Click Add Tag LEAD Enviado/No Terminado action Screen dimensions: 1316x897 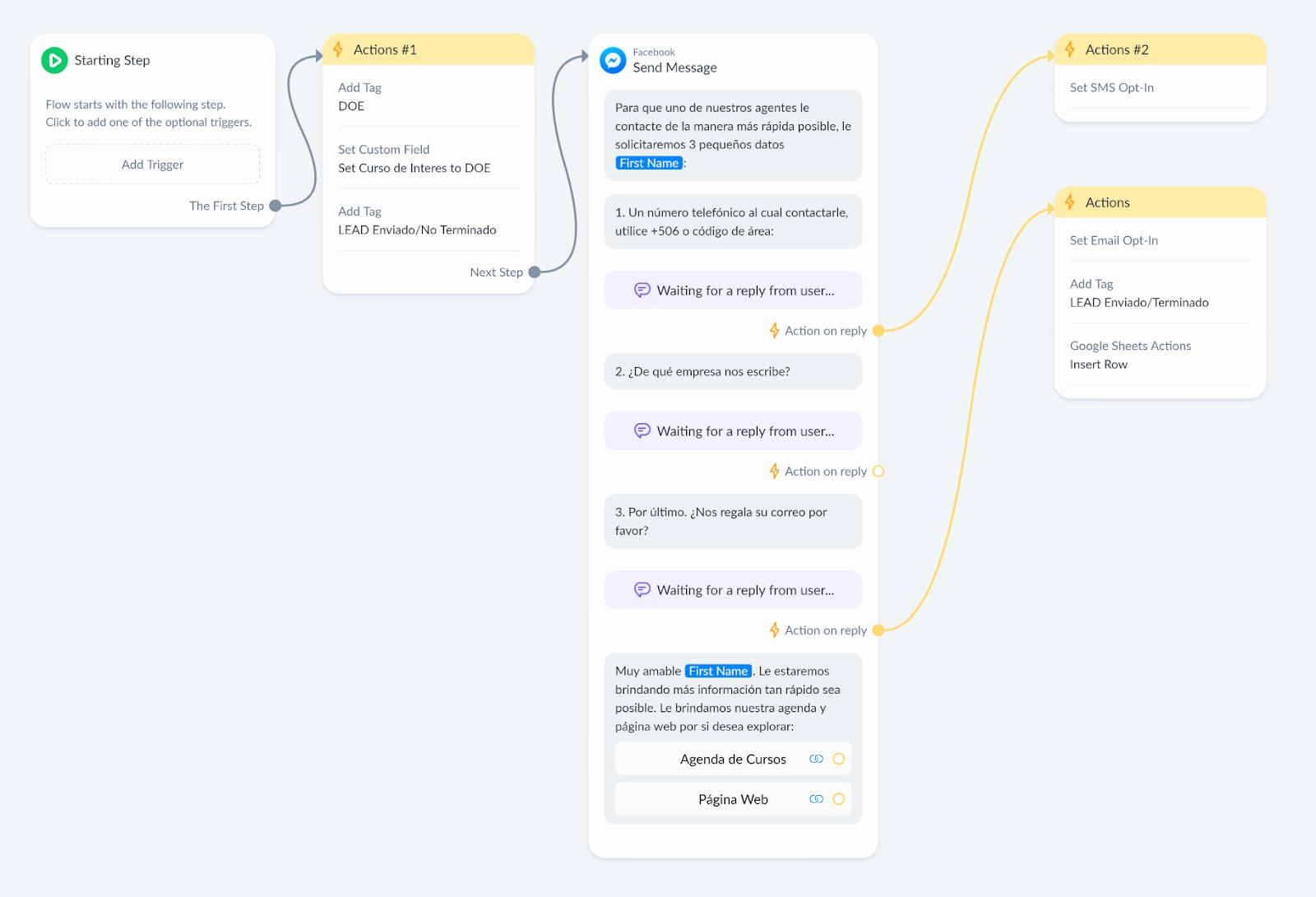tap(429, 221)
